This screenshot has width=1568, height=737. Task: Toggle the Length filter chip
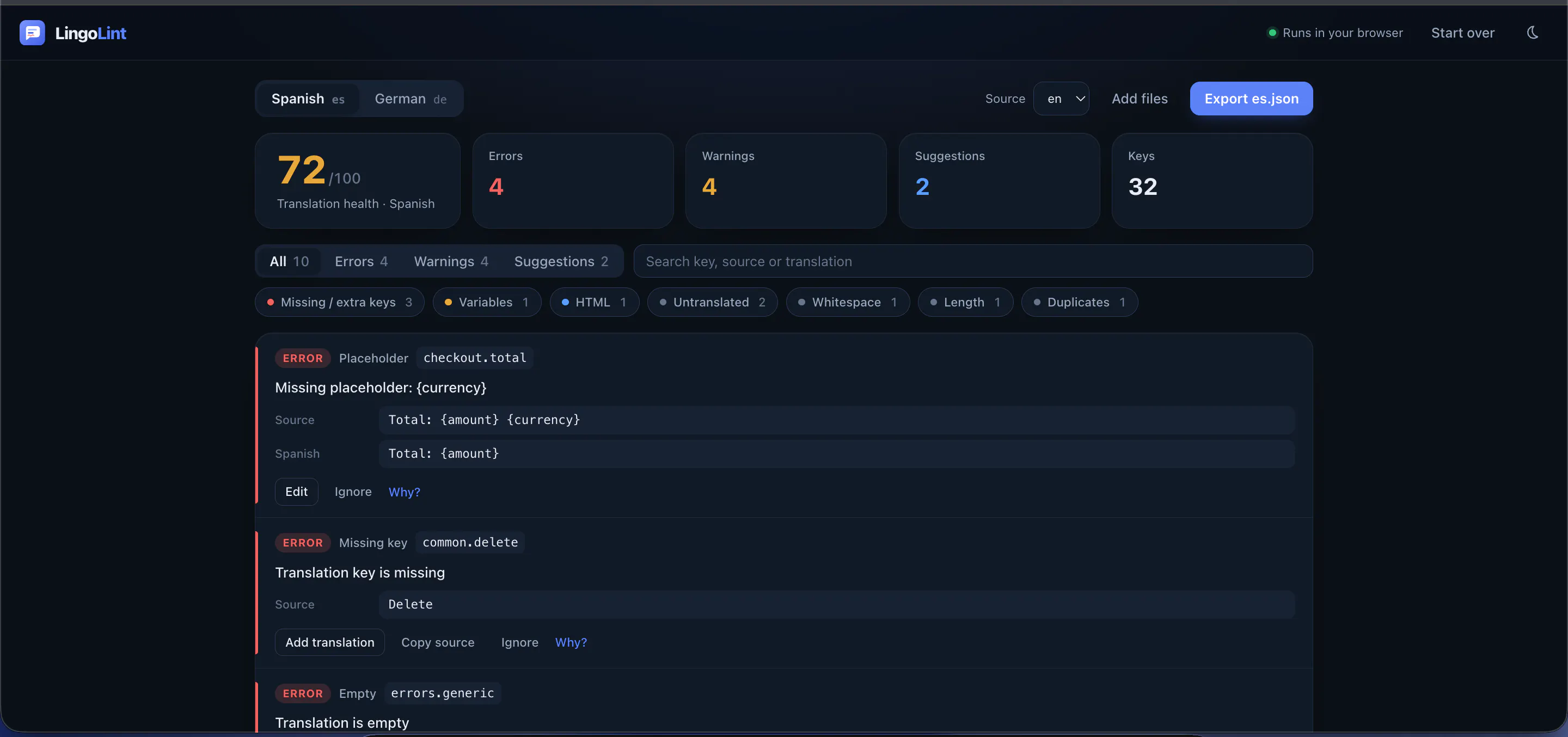[x=965, y=302]
